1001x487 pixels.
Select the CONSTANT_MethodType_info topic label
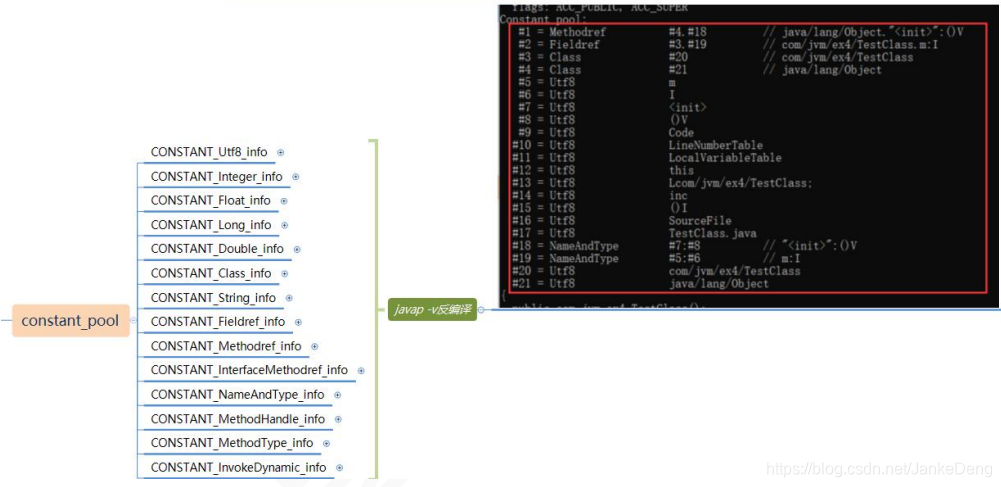pyautogui.click(x=232, y=443)
